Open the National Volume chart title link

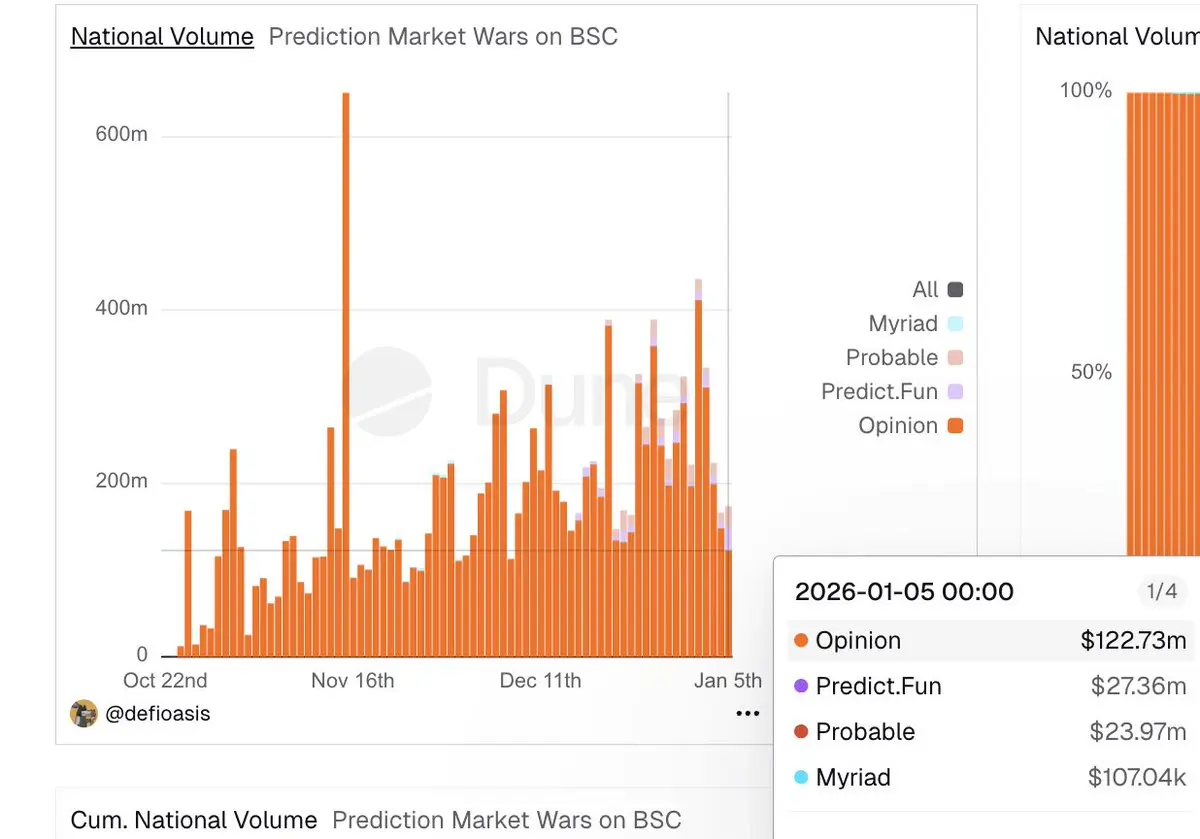point(162,37)
